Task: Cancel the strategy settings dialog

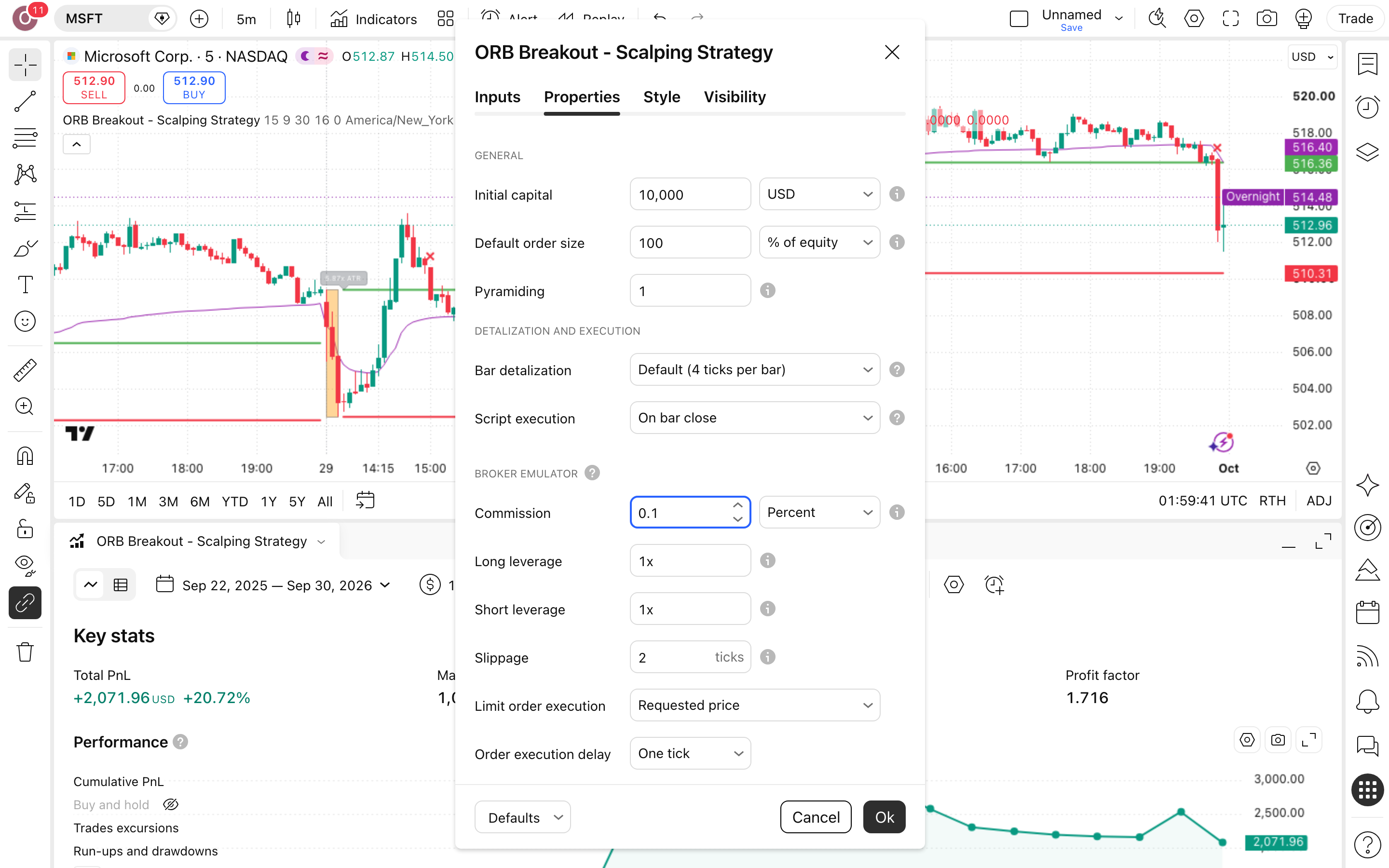Action: pos(816,817)
